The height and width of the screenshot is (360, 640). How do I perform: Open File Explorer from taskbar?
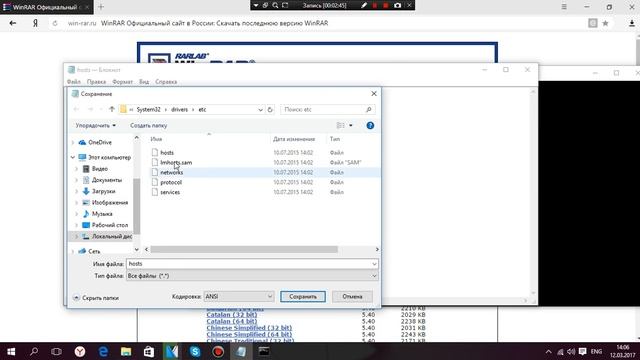click(126, 351)
